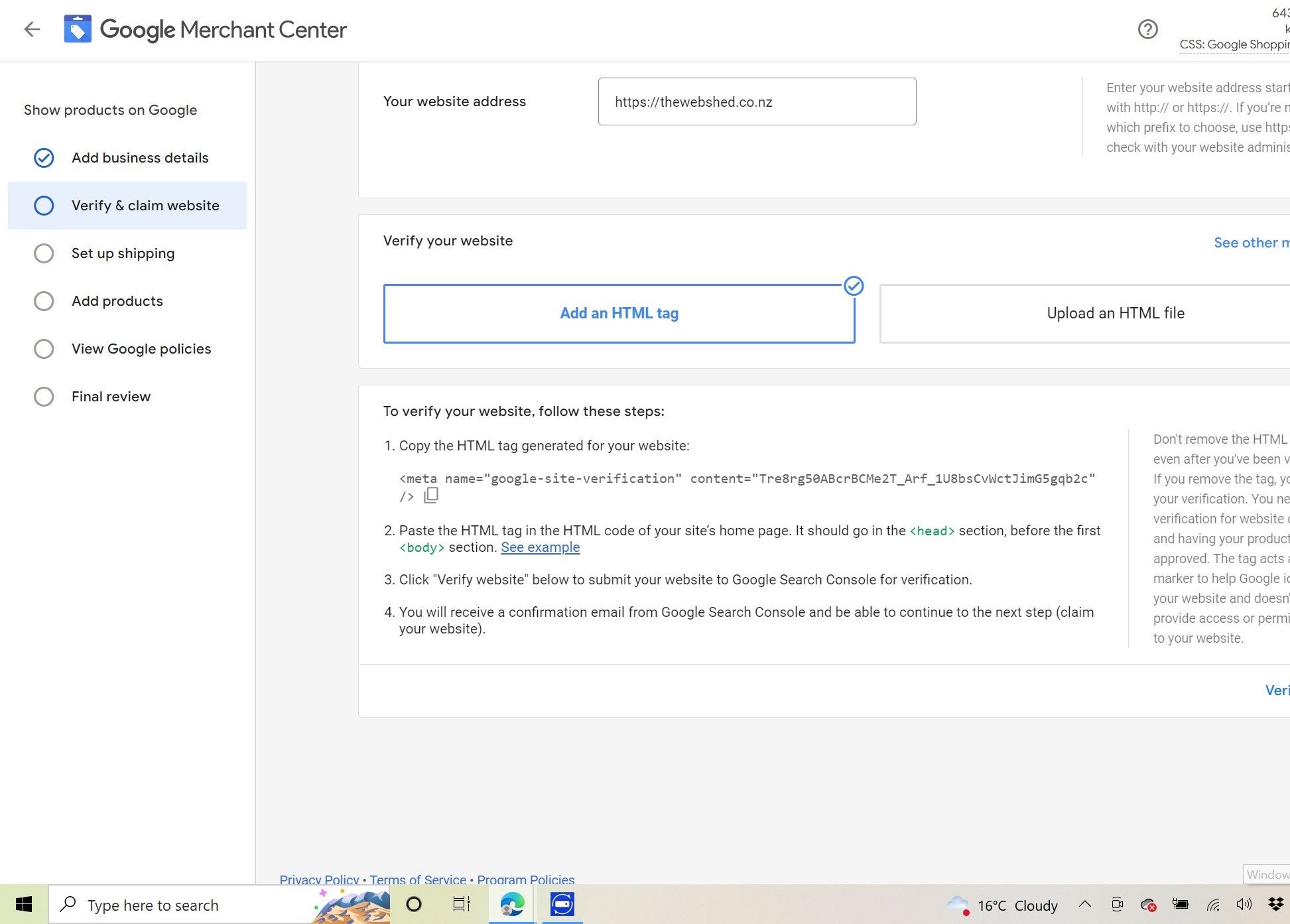This screenshot has width=1290, height=924.
Task: Click the back arrow icon
Action: click(x=32, y=29)
